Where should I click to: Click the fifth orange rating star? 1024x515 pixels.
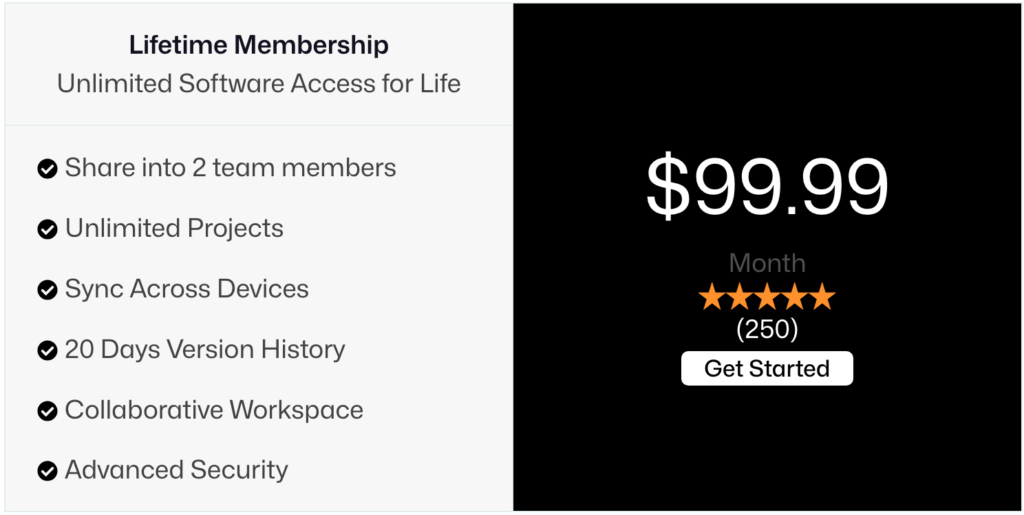coord(822,297)
